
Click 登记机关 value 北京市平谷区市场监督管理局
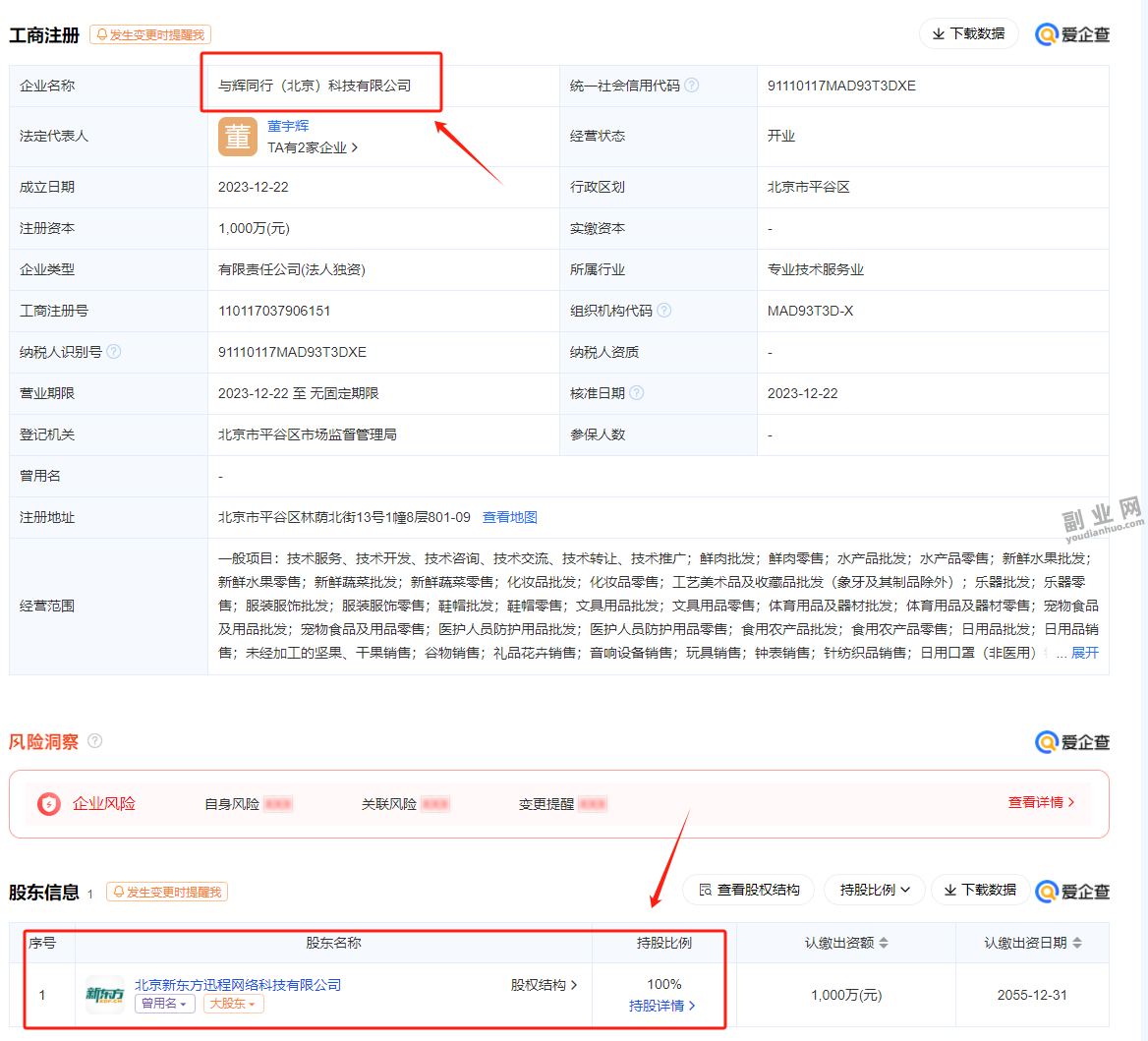point(308,434)
